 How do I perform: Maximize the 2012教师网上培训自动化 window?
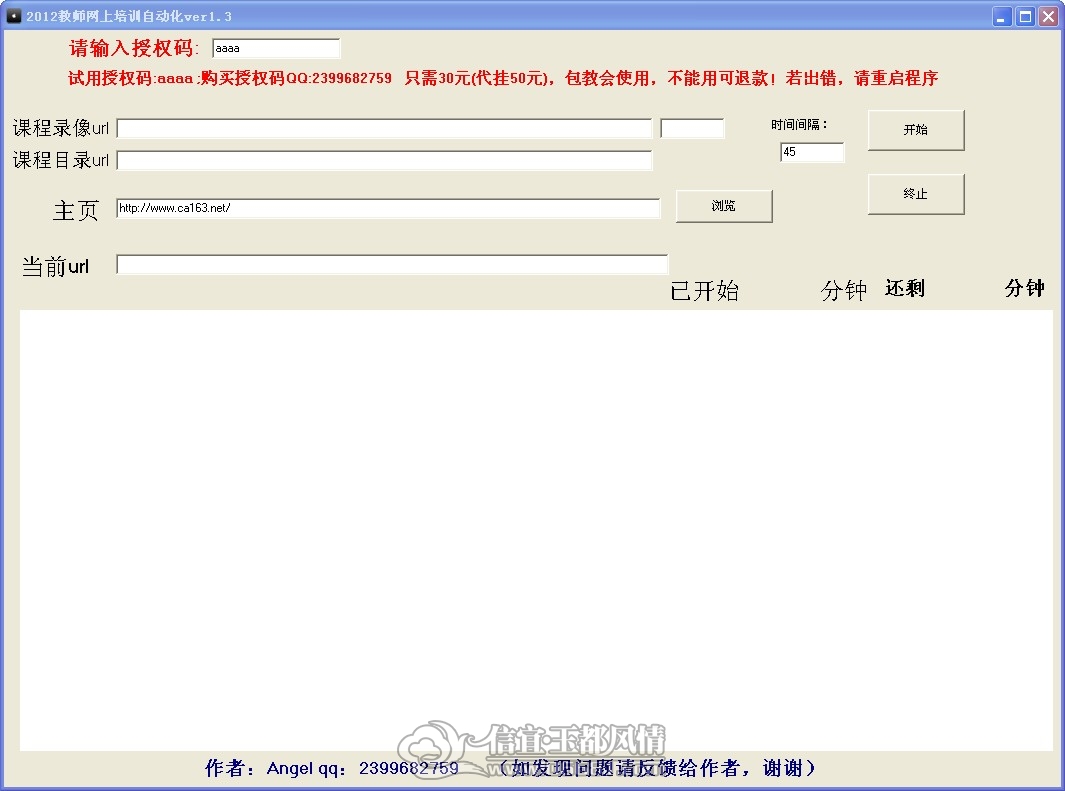click(x=1025, y=16)
